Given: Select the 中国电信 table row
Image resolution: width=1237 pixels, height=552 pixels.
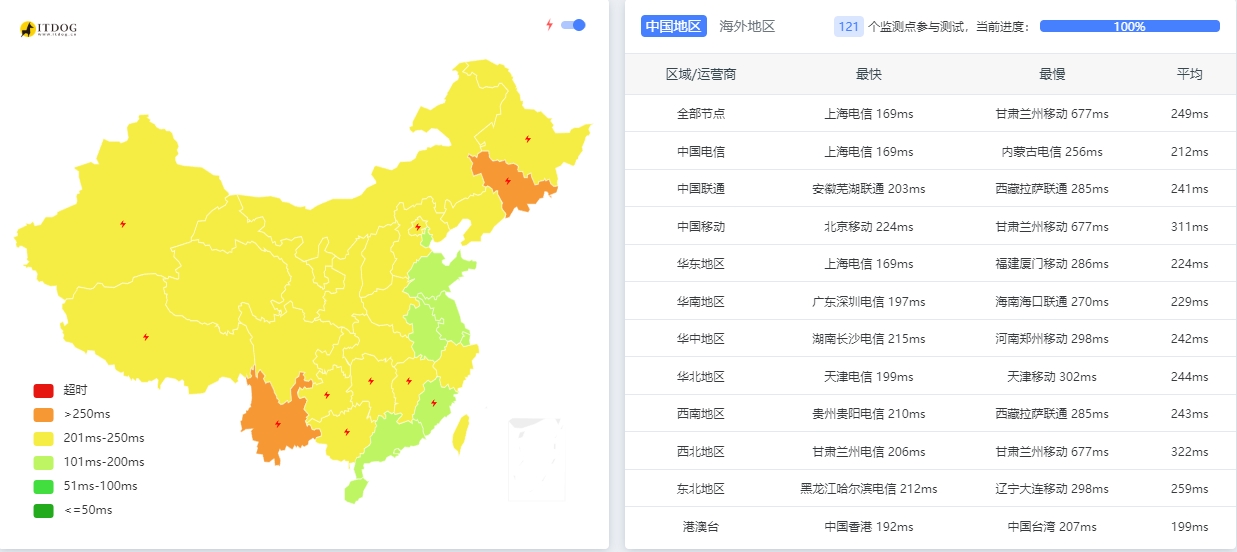Looking at the screenshot, I should tap(930, 151).
